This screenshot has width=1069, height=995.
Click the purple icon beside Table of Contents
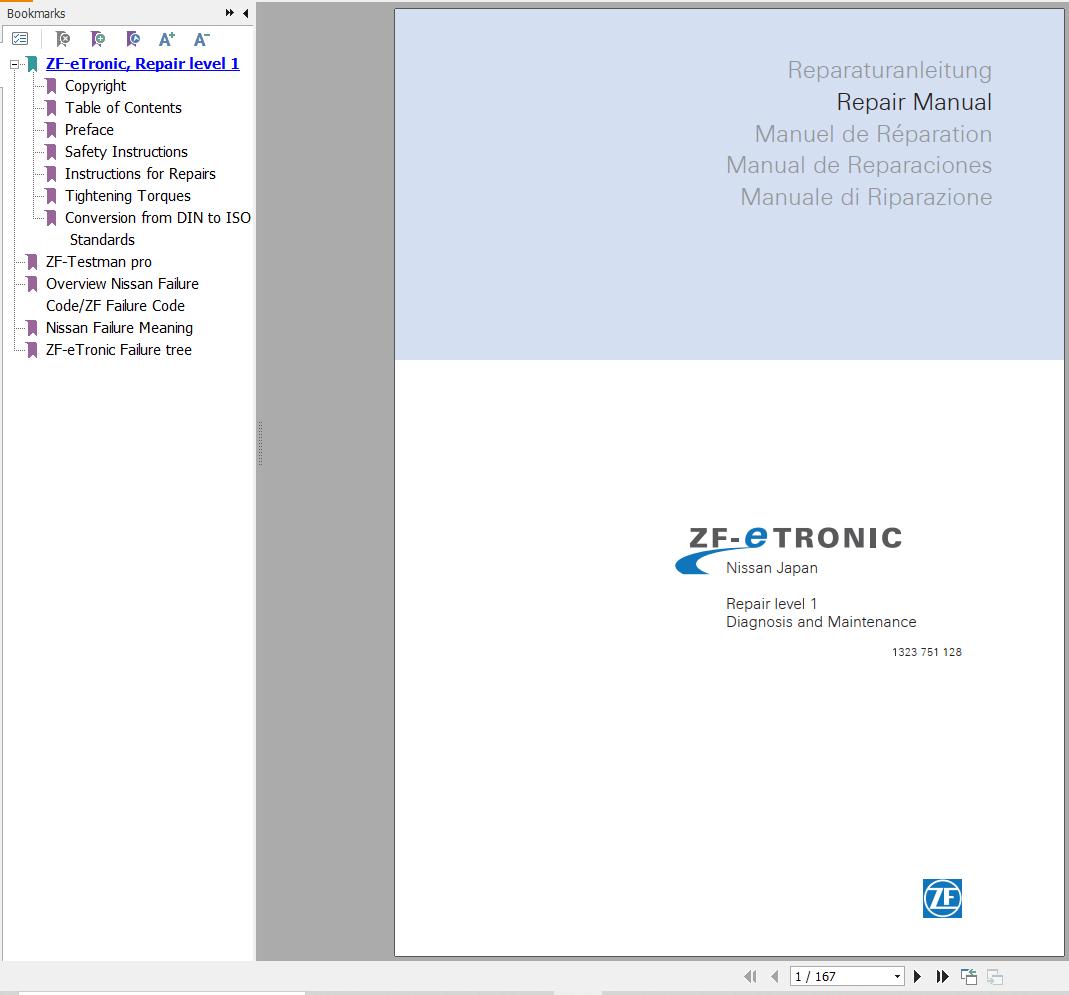pyautogui.click(x=51, y=108)
